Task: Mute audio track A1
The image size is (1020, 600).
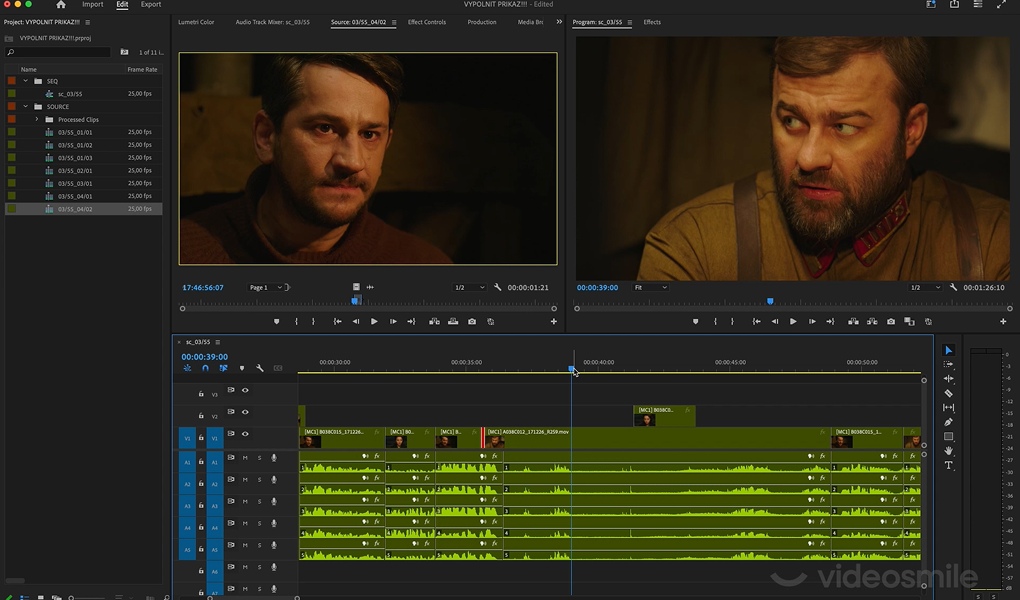Action: click(x=245, y=458)
